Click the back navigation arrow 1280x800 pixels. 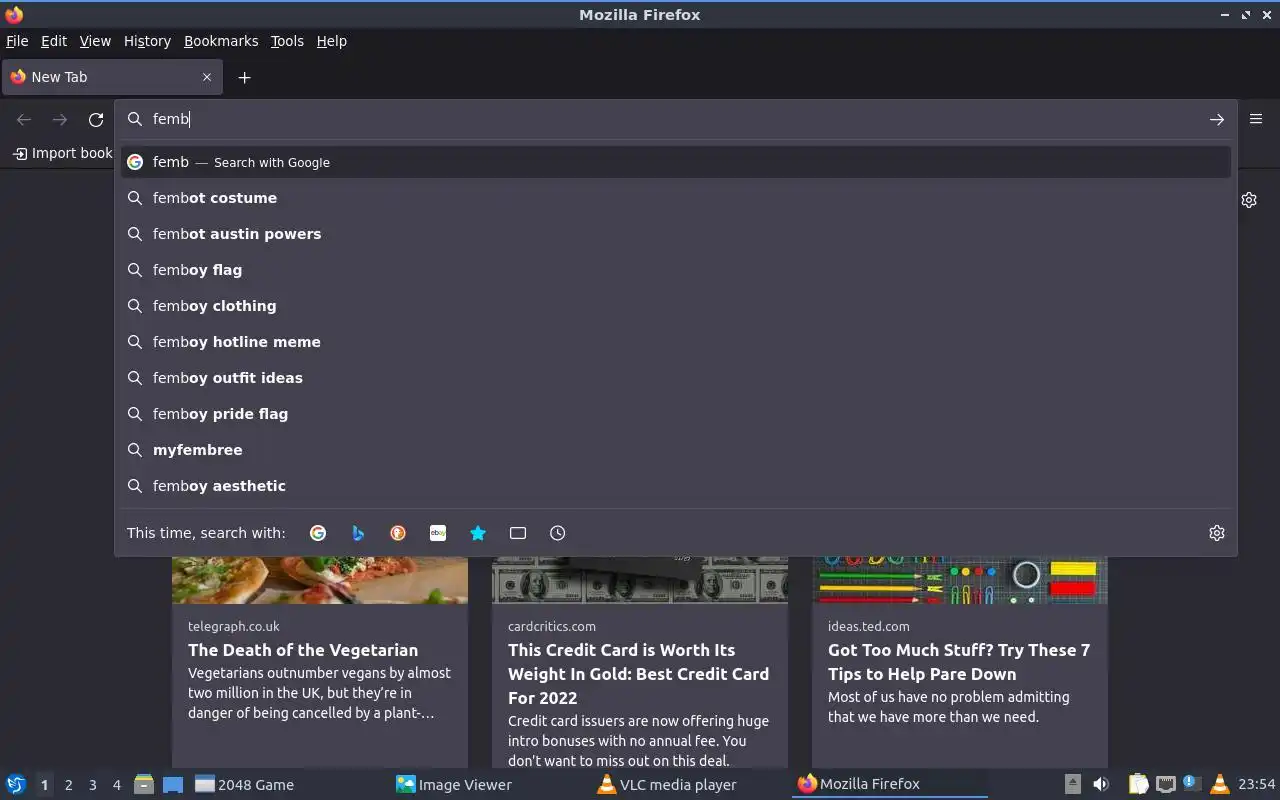24,120
